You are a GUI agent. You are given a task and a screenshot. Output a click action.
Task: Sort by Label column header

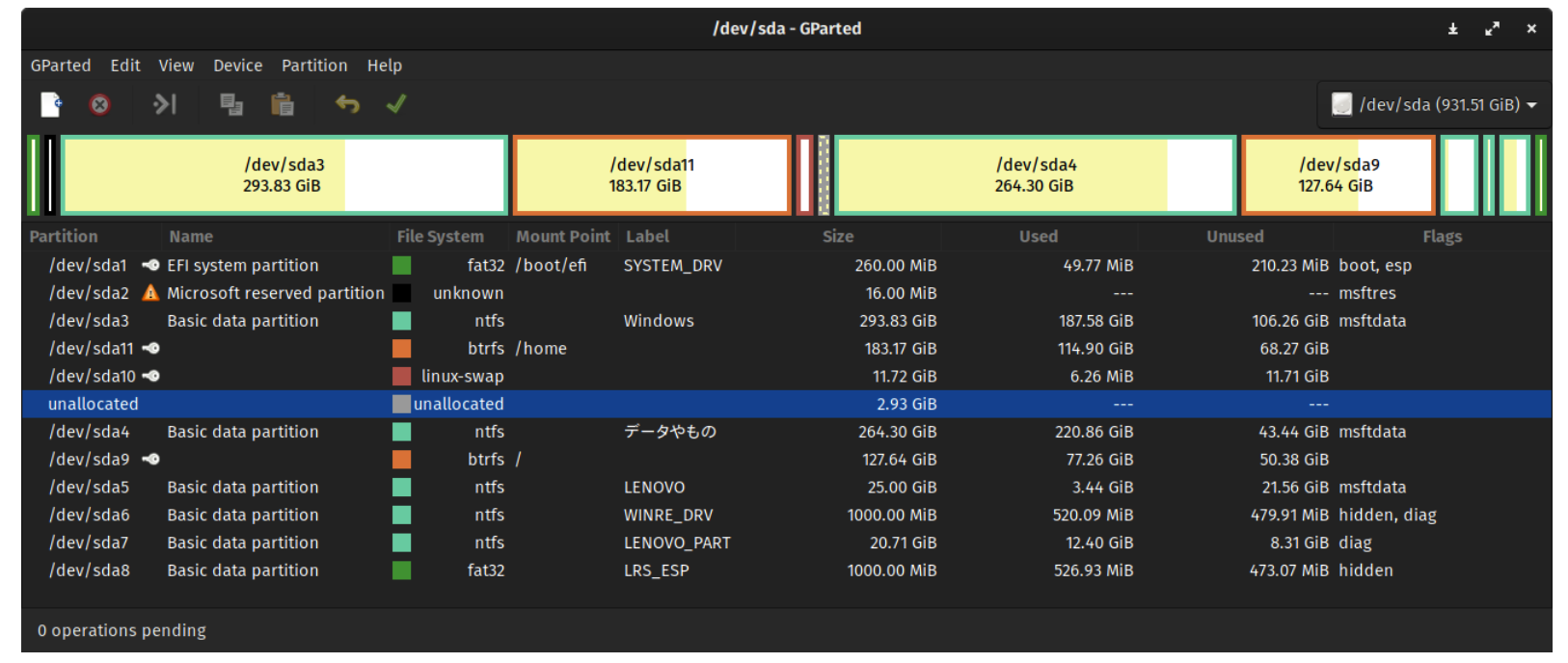[x=648, y=237]
